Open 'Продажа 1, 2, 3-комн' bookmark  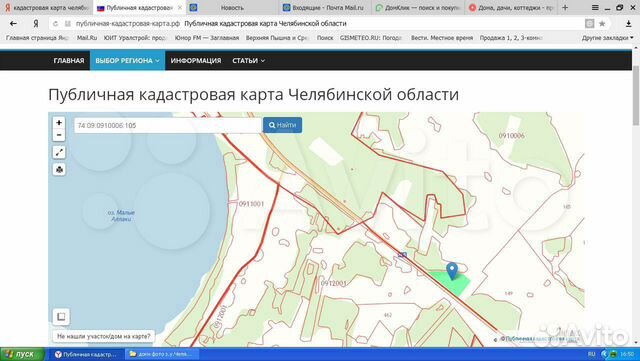[x=511, y=38]
